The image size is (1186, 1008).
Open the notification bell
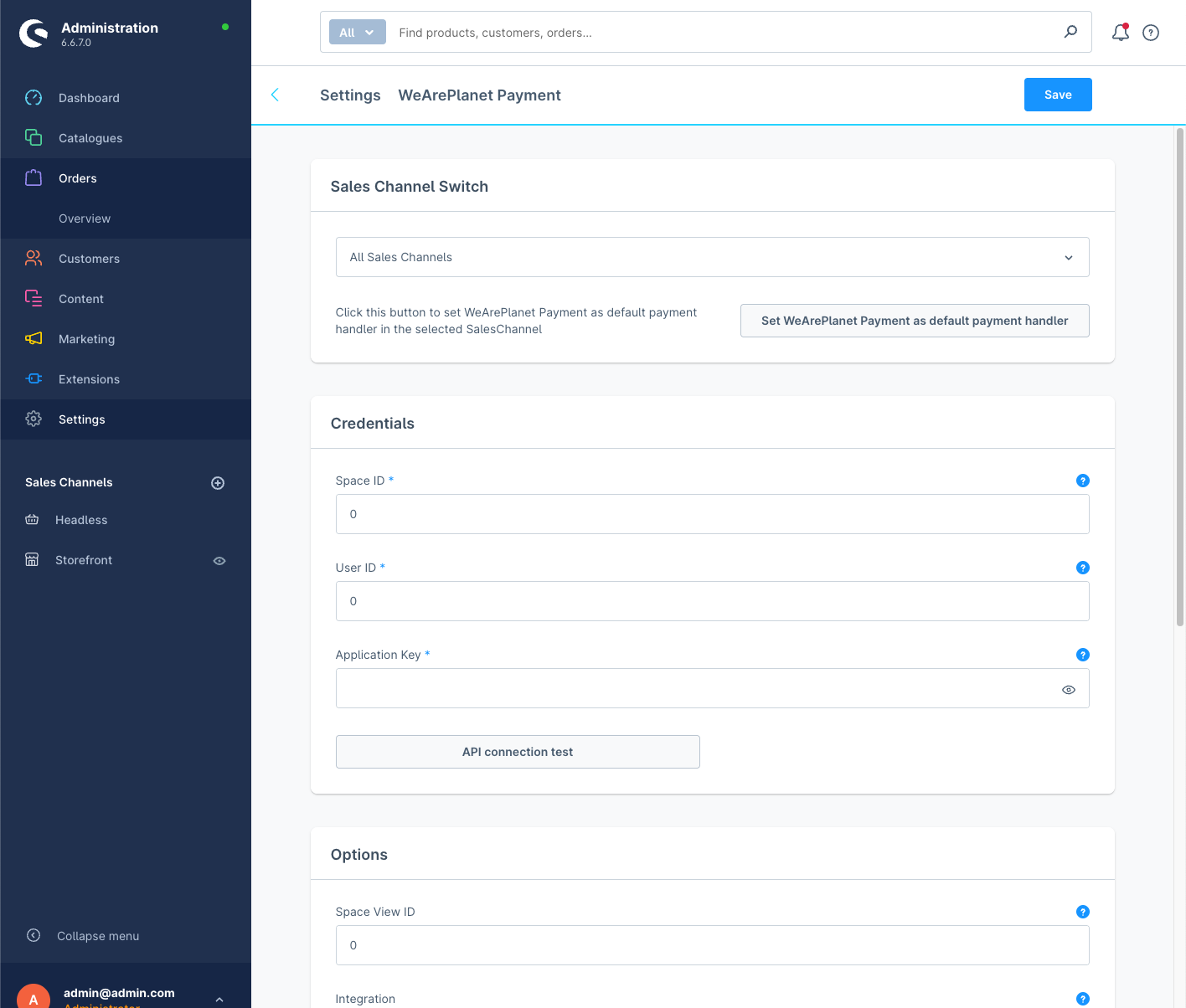[1120, 32]
